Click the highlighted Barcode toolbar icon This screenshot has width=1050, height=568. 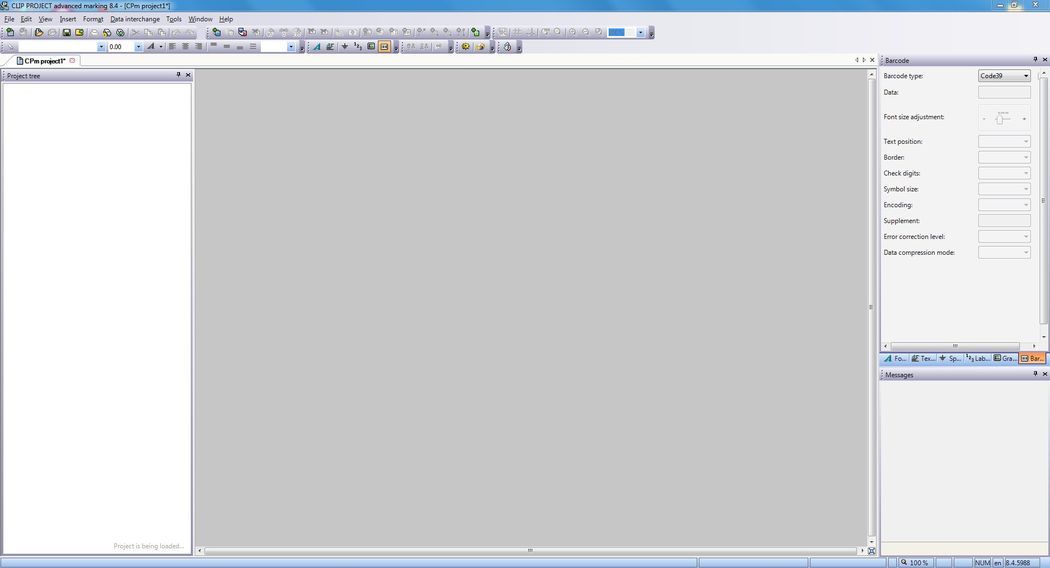[x=384, y=47]
